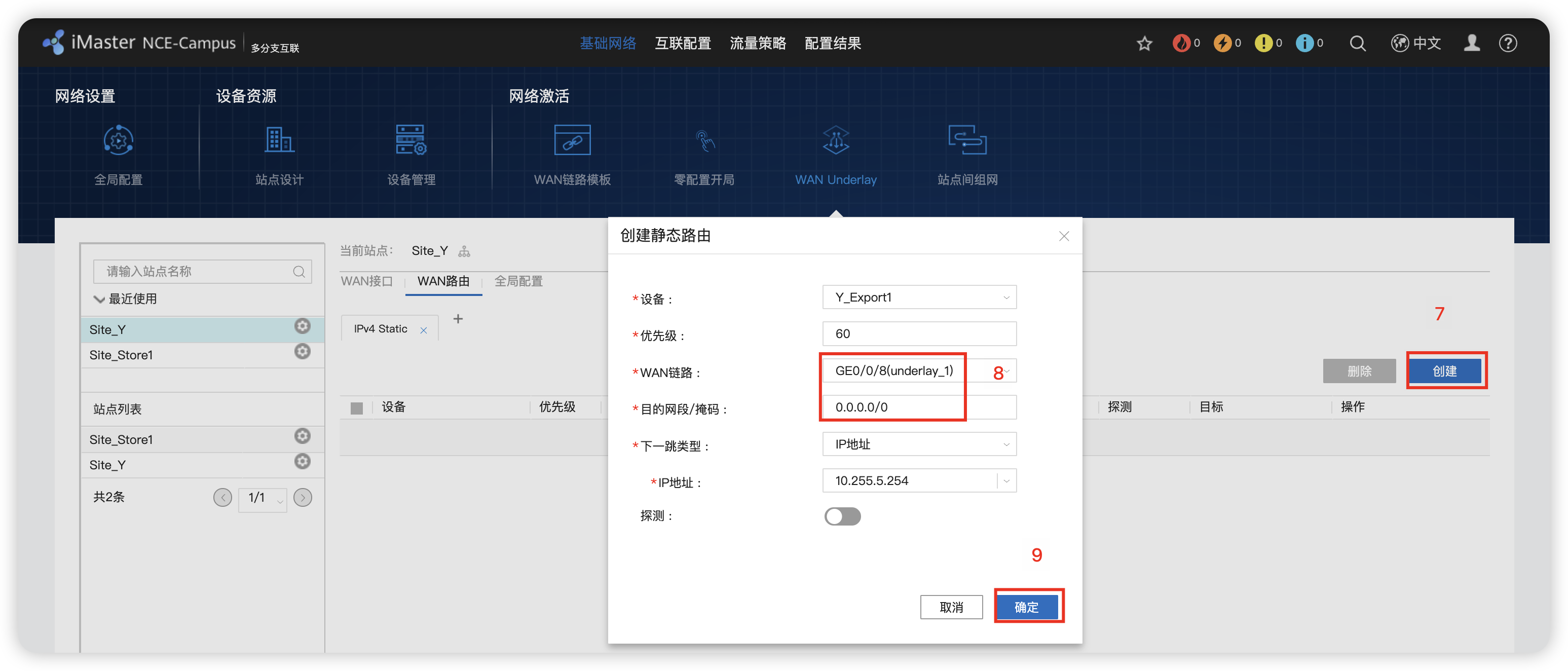
Task: Click the 设备管理 device management icon
Action: pyautogui.click(x=411, y=141)
